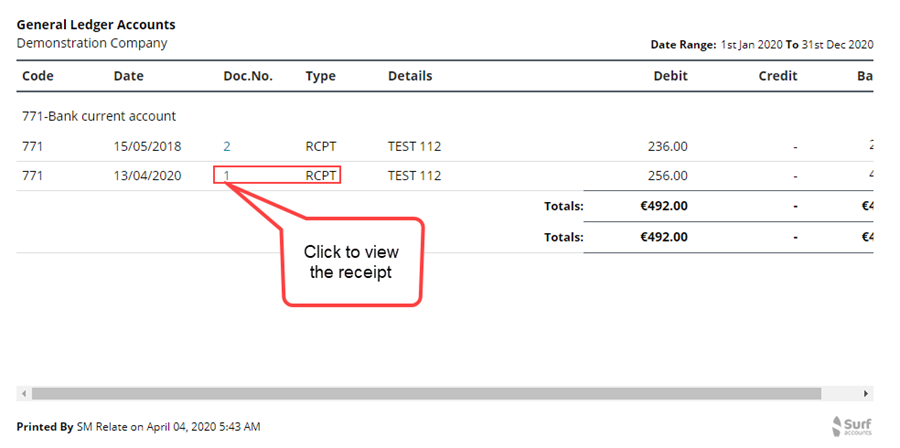Screen dimensions: 900x448
Task: Click the Credit column header
Action: click(x=778, y=76)
